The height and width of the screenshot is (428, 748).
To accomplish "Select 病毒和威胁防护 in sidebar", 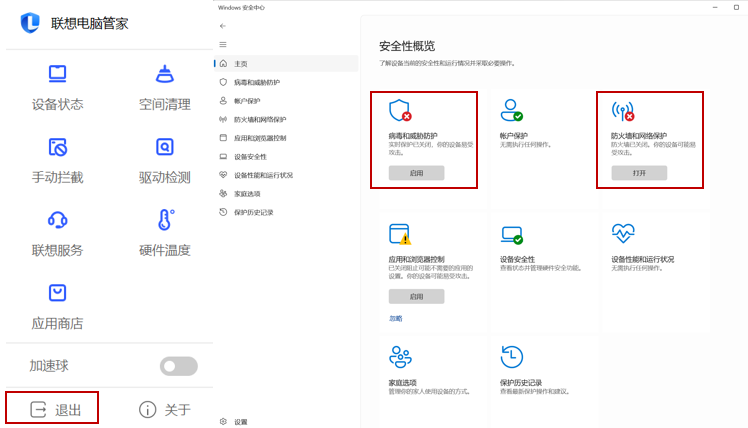I will [x=286, y=82].
